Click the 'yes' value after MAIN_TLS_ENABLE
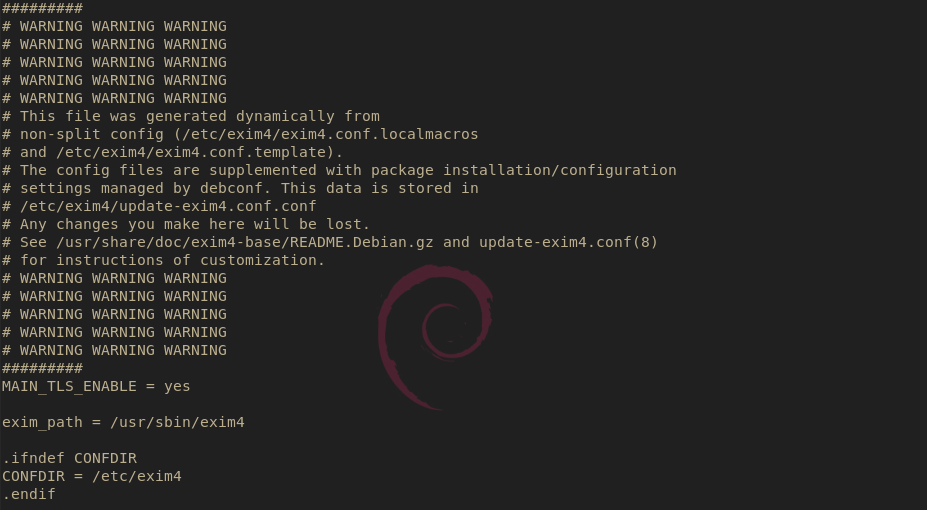 click(177, 386)
